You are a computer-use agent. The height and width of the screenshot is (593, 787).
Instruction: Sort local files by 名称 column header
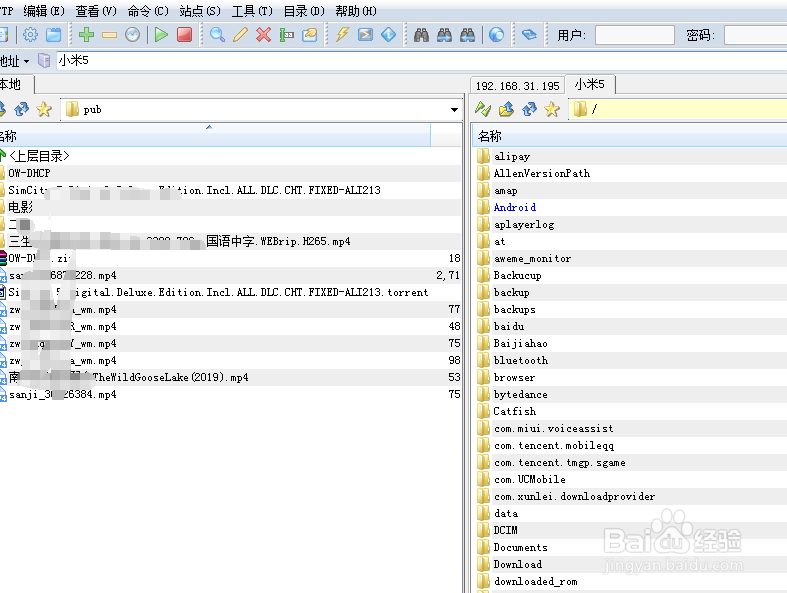pos(215,136)
